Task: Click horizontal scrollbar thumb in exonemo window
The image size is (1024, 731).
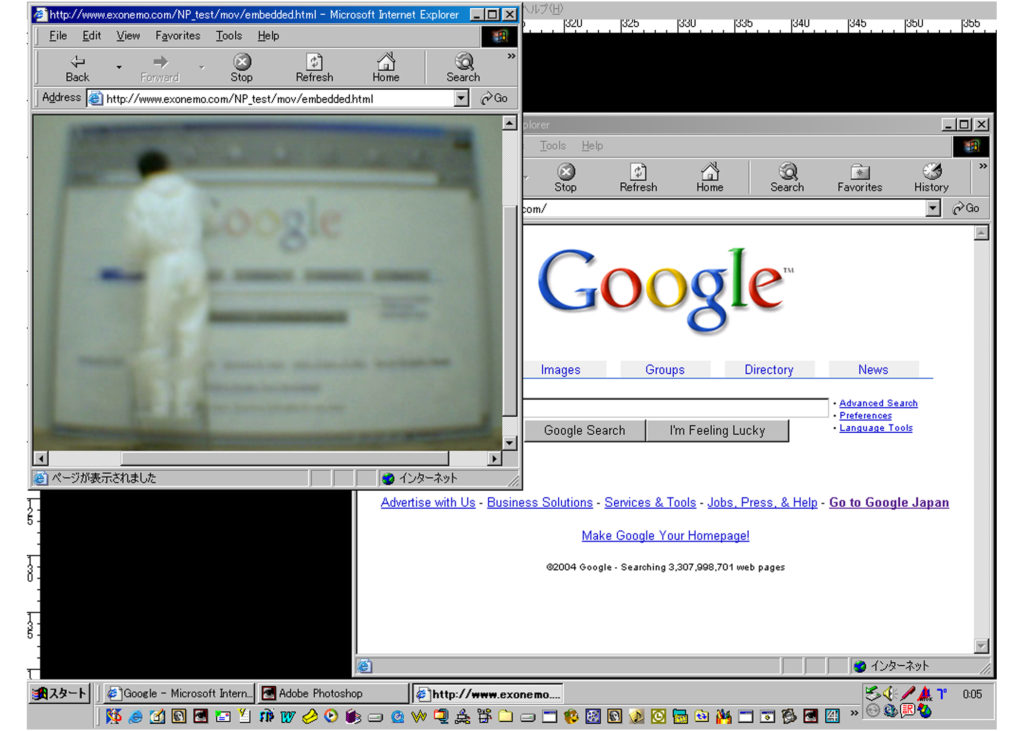Action: [285, 459]
